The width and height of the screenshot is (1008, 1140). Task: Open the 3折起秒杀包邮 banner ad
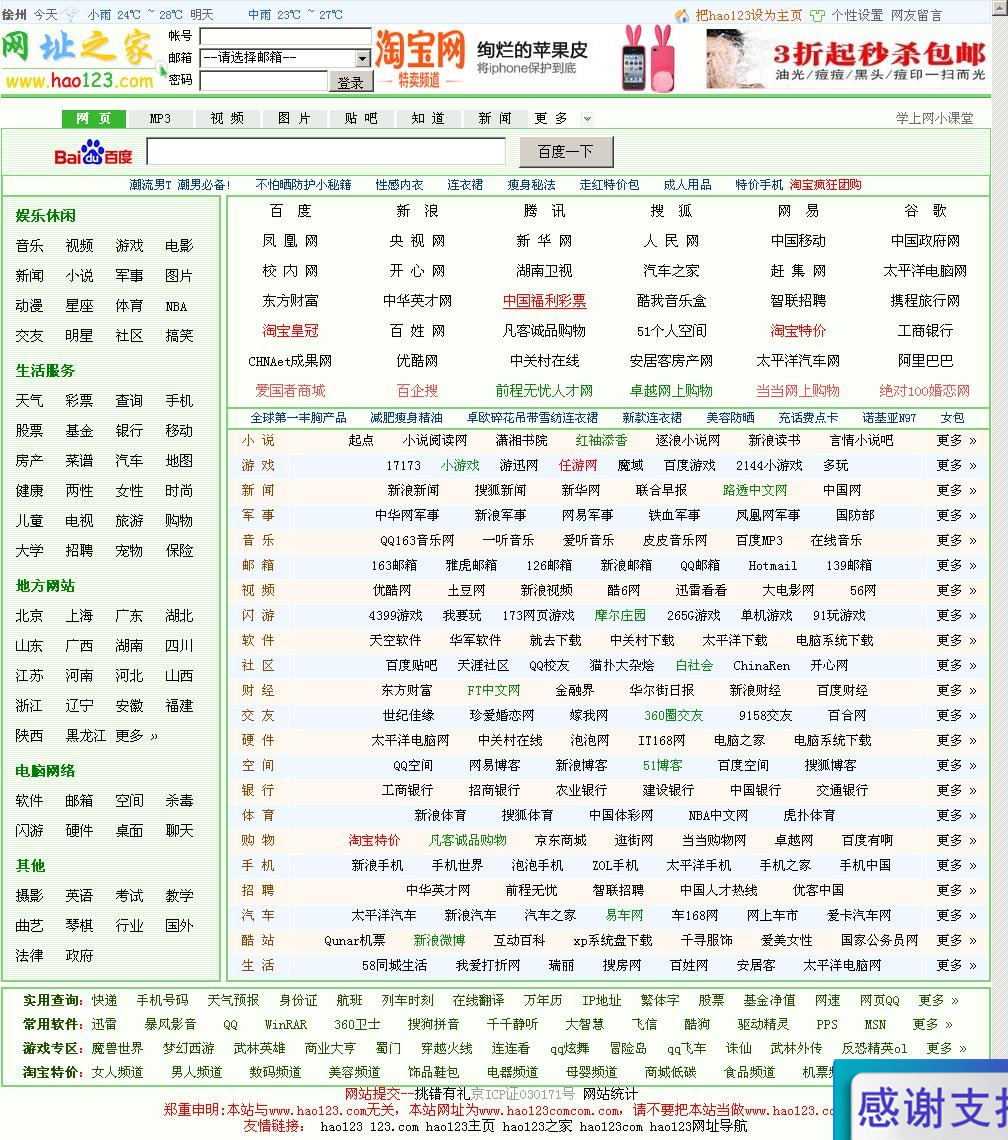tap(847, 60)
